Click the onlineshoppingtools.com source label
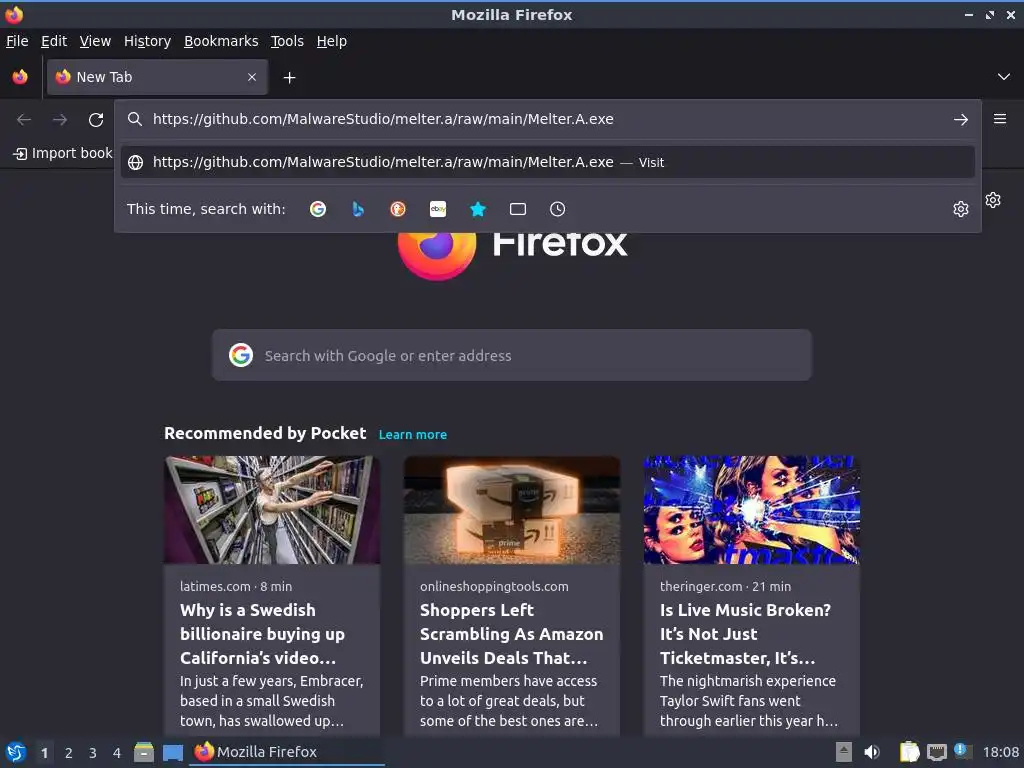 click(x=494, y=586)
